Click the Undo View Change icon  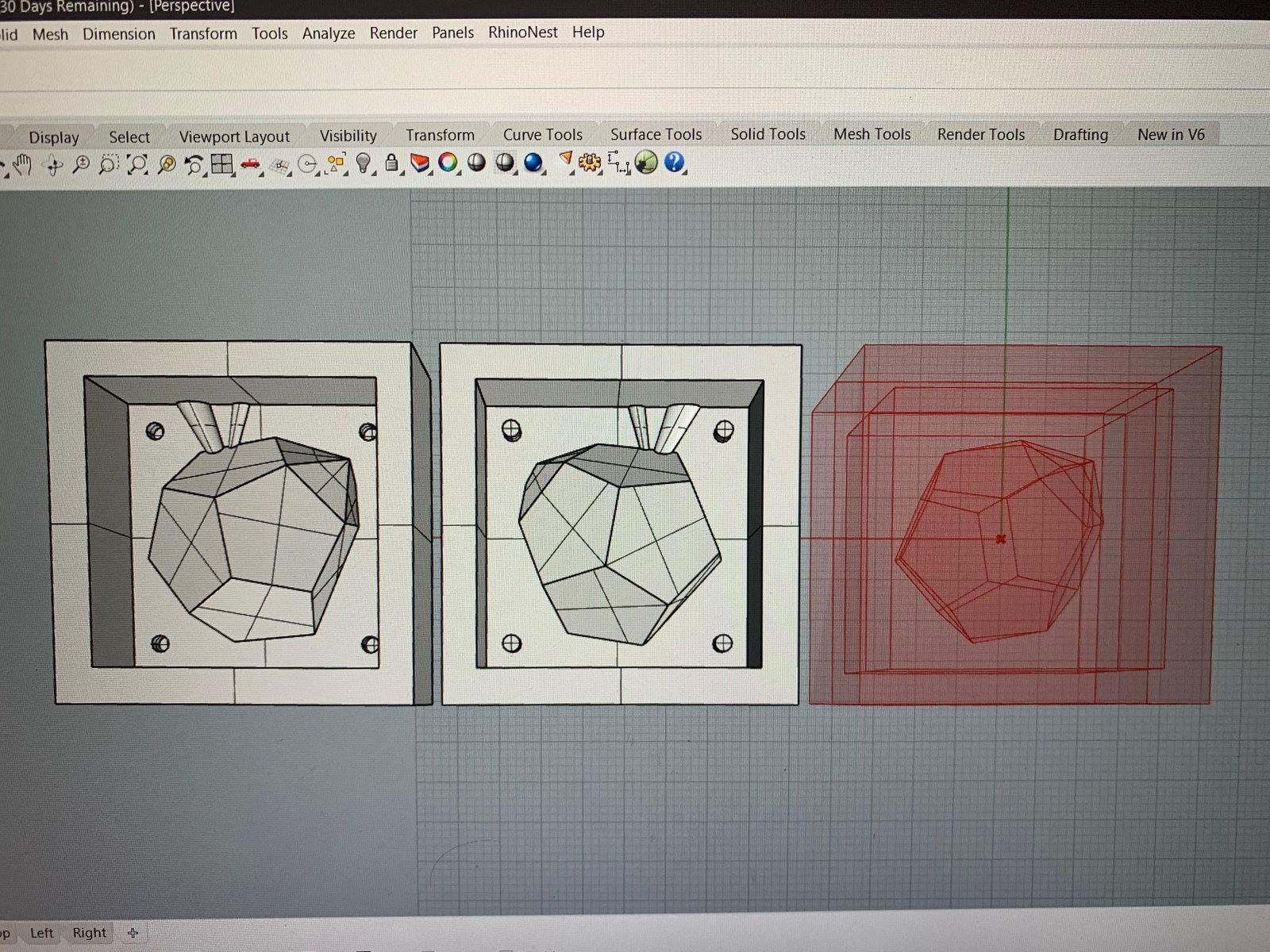point(194,164)
